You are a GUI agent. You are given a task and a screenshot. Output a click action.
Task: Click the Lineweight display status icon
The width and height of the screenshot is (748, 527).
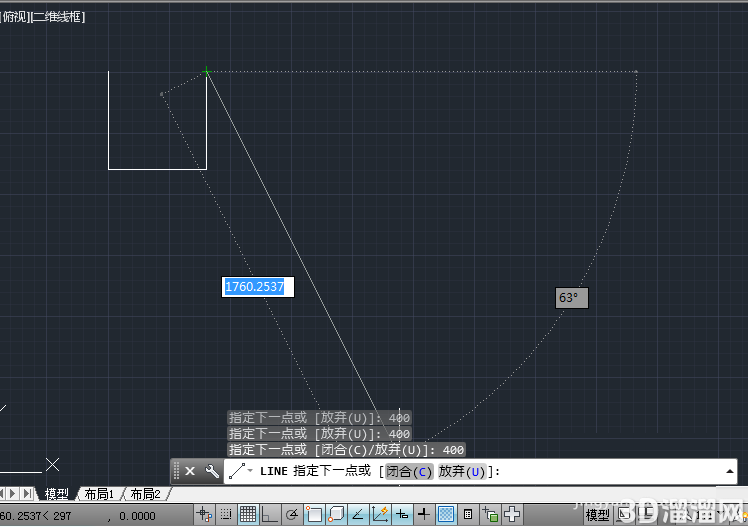point(424,515)
